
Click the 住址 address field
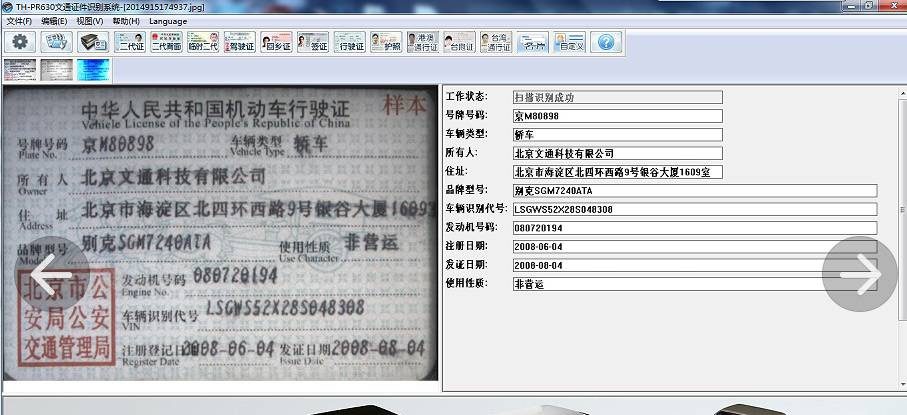pos(618,172)
